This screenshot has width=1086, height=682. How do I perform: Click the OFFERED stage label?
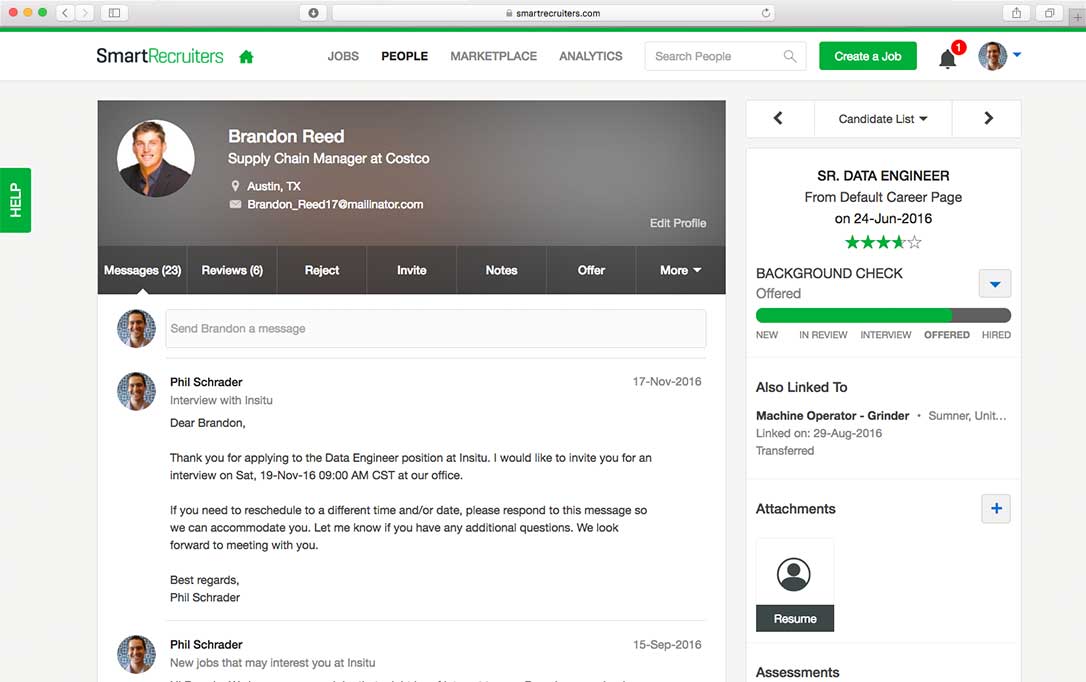946,334
